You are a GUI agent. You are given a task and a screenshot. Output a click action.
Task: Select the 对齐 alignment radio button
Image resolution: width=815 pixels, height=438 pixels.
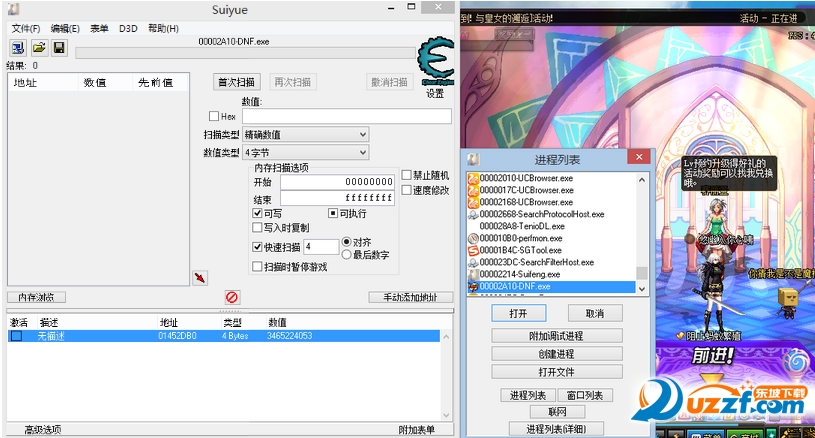tap(347, 242)
